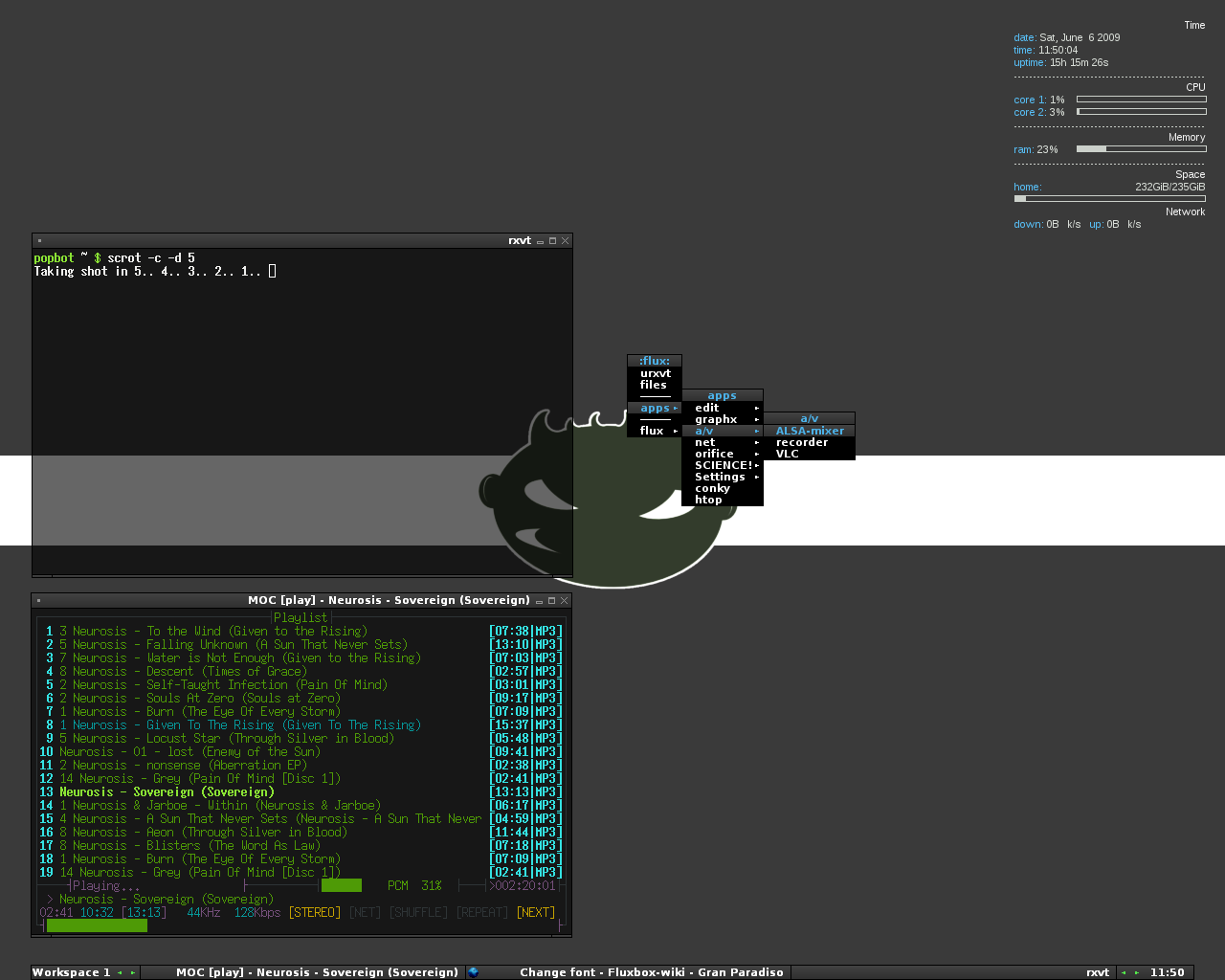The width and height of the screenshot is (1225, 980).
Task: Select playlist track Water is Not Enough
Action: point(301,657)
